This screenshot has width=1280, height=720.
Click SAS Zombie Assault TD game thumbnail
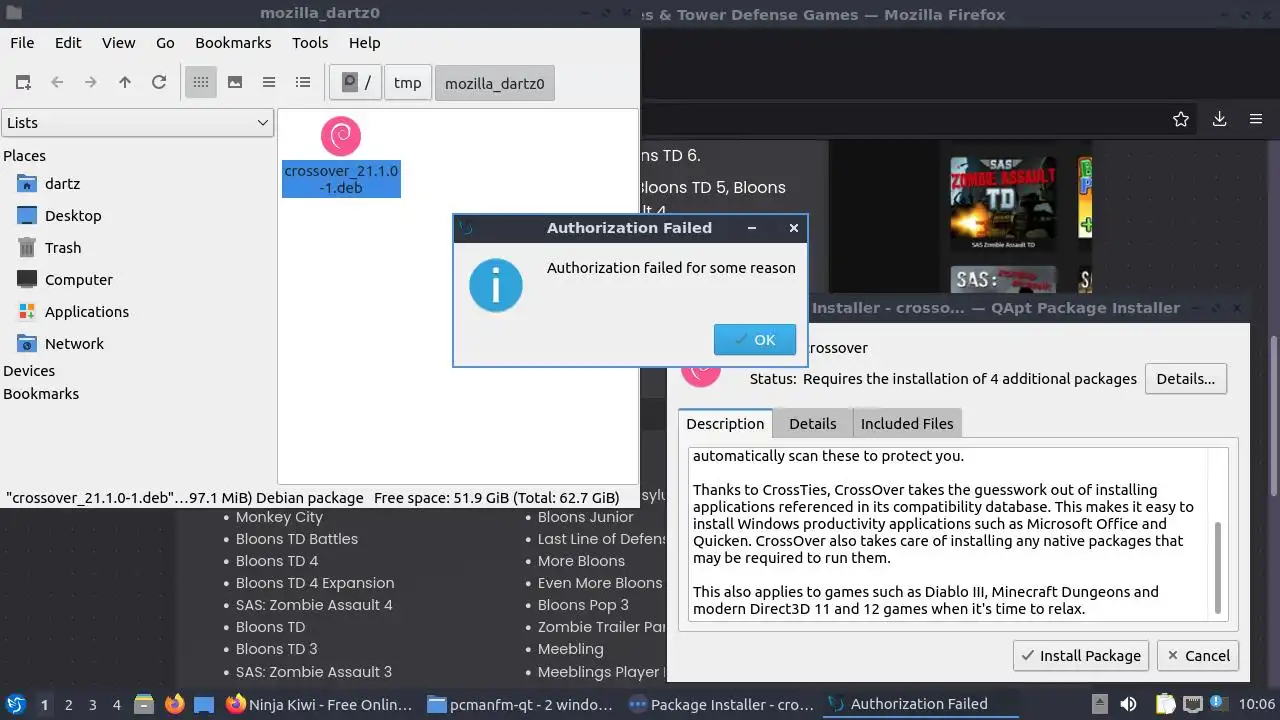[1003, 204]
